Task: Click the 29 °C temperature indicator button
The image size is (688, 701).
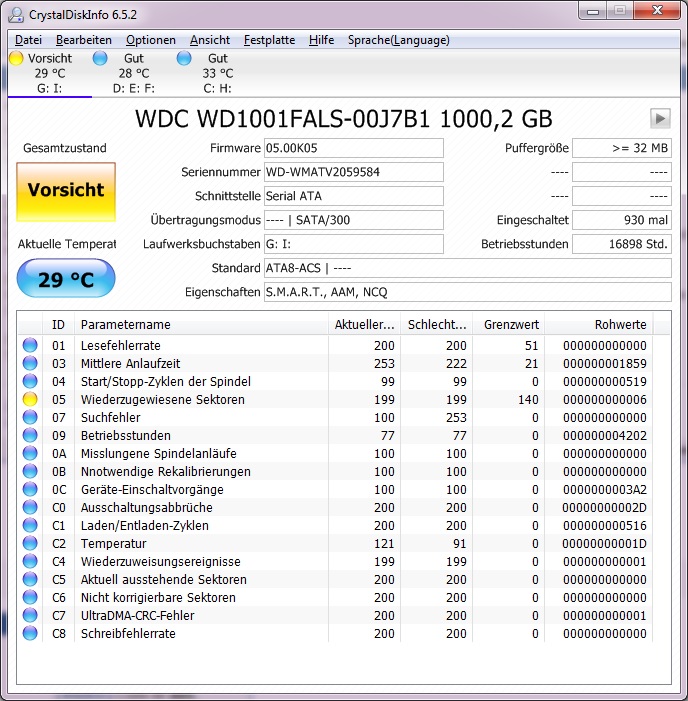Action: (x=66, y=279)
